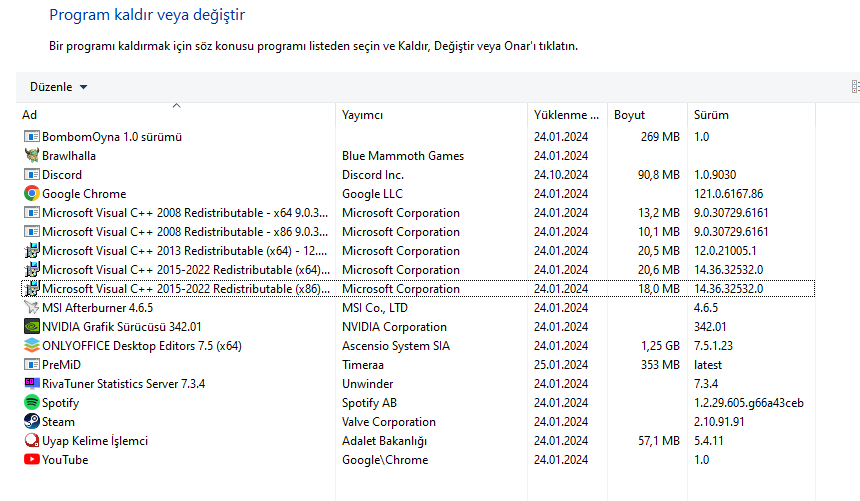Sort by the Yayımcı column header
860x501 pixels.
(x=431, y=115)
